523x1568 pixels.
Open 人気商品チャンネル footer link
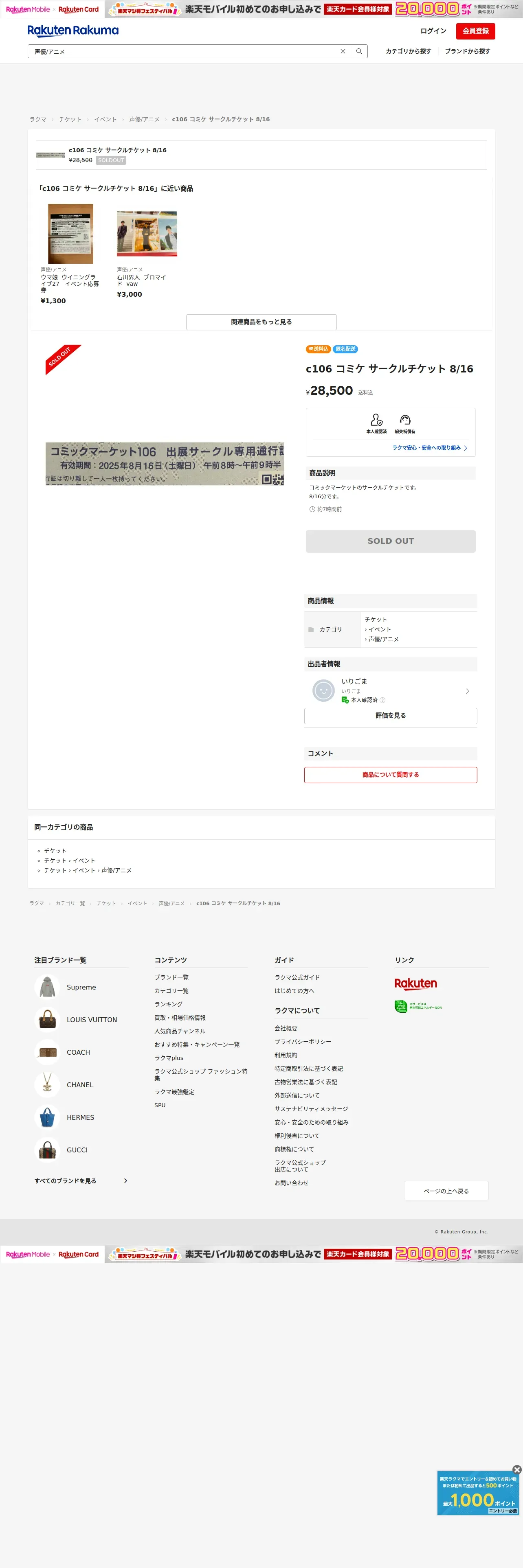(x=180, y=1031)
